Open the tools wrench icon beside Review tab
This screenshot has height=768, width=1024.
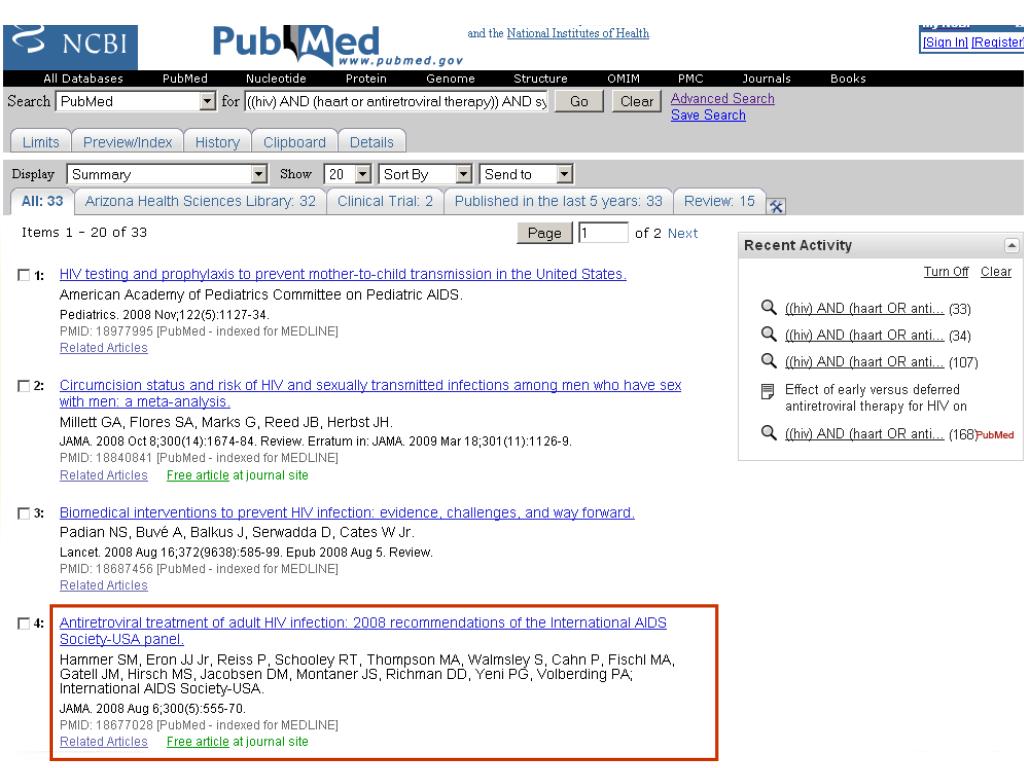tap(776, 206)
